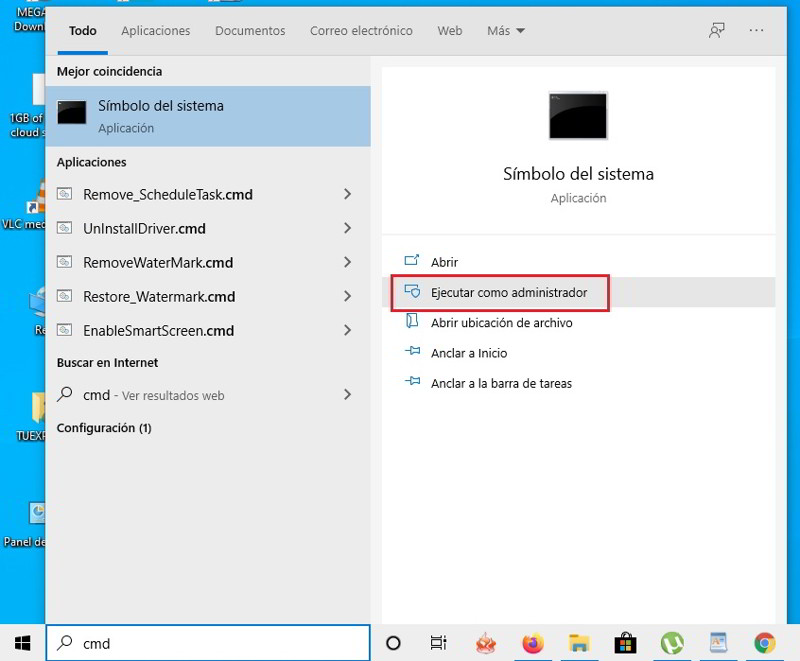Click the feedback icon in search header
This screenshot has width=800, height=661.
pos(716,31)
